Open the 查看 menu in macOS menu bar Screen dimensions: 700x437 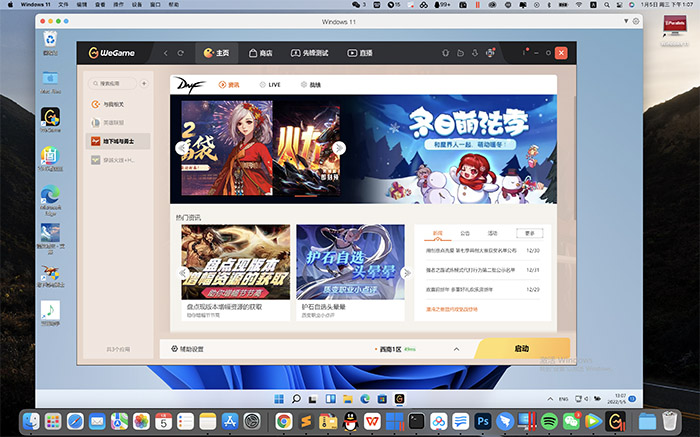(x=100, y=4)
